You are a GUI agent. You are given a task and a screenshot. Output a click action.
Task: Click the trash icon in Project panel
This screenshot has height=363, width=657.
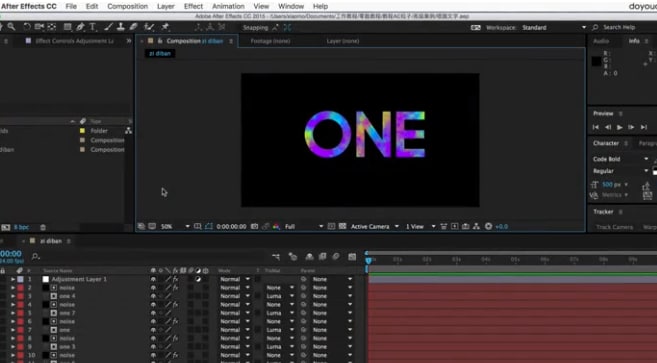click(x=43, y=227)
